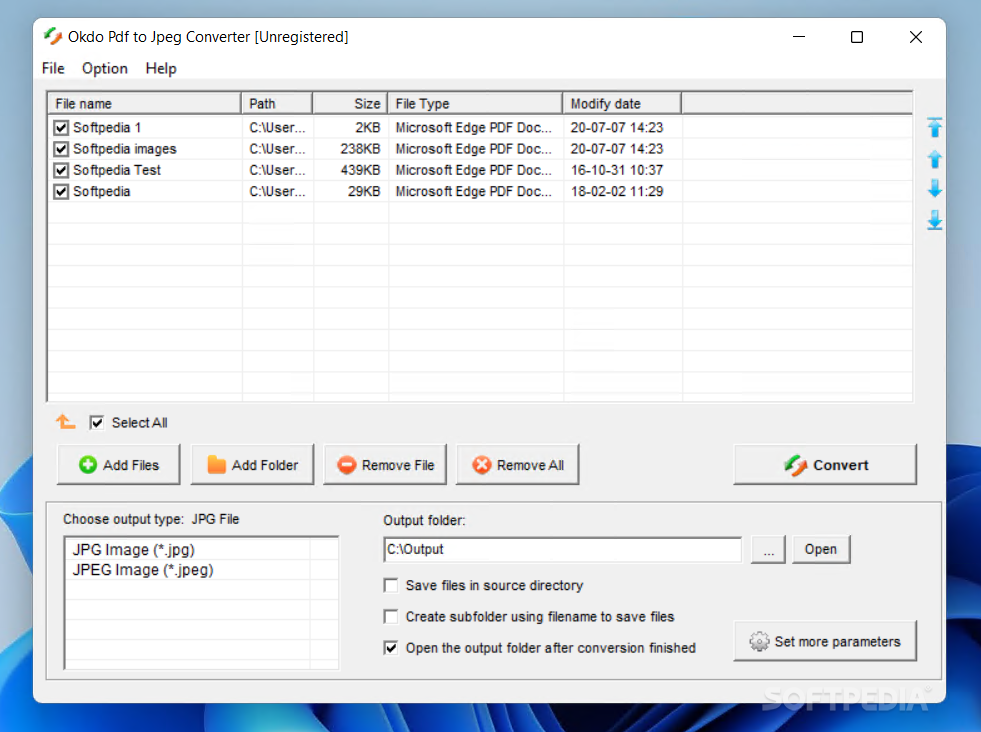The image size is (981, 732).
Task: Click modify date 18-02-02 11:29
Action: [617, 191]
